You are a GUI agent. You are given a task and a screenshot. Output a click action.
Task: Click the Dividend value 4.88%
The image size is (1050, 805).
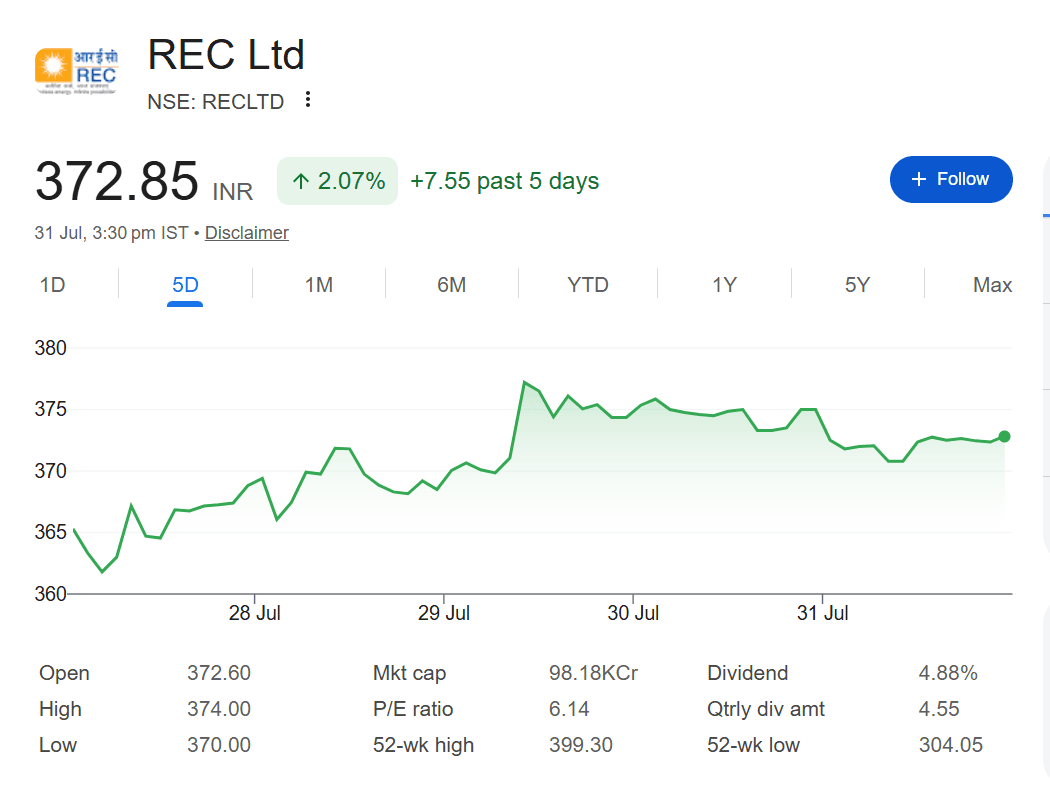[948, 672]
